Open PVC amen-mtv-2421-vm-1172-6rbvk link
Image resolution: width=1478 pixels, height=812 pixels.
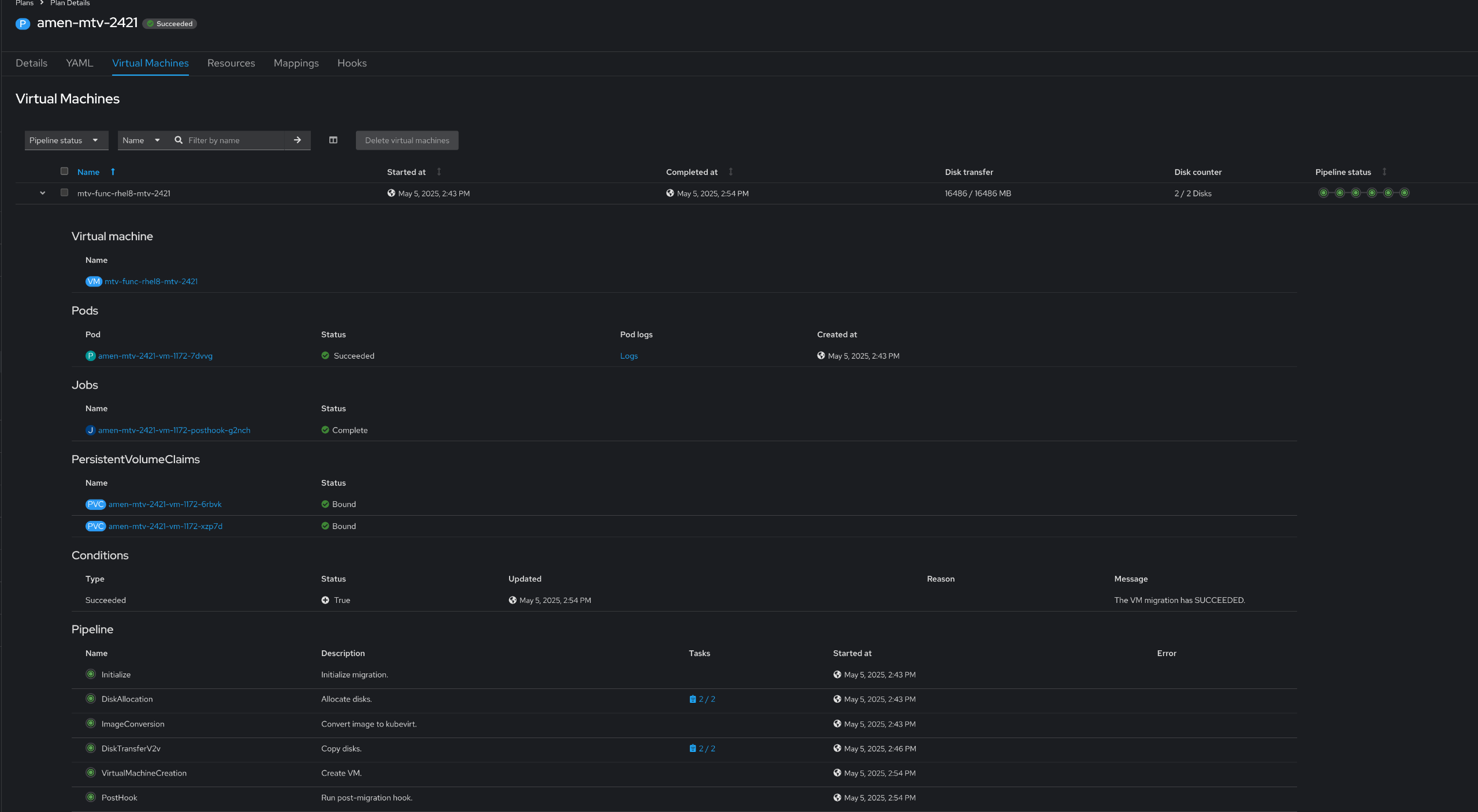(x=165, y=504)
